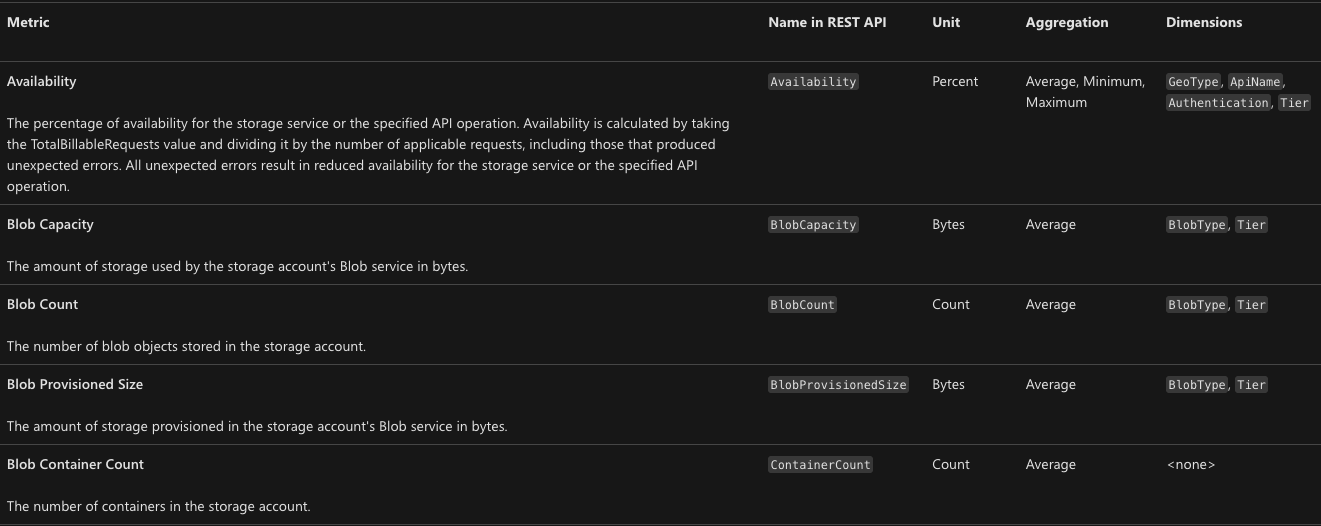Click the BlobCapacity code label

point(812,225)
